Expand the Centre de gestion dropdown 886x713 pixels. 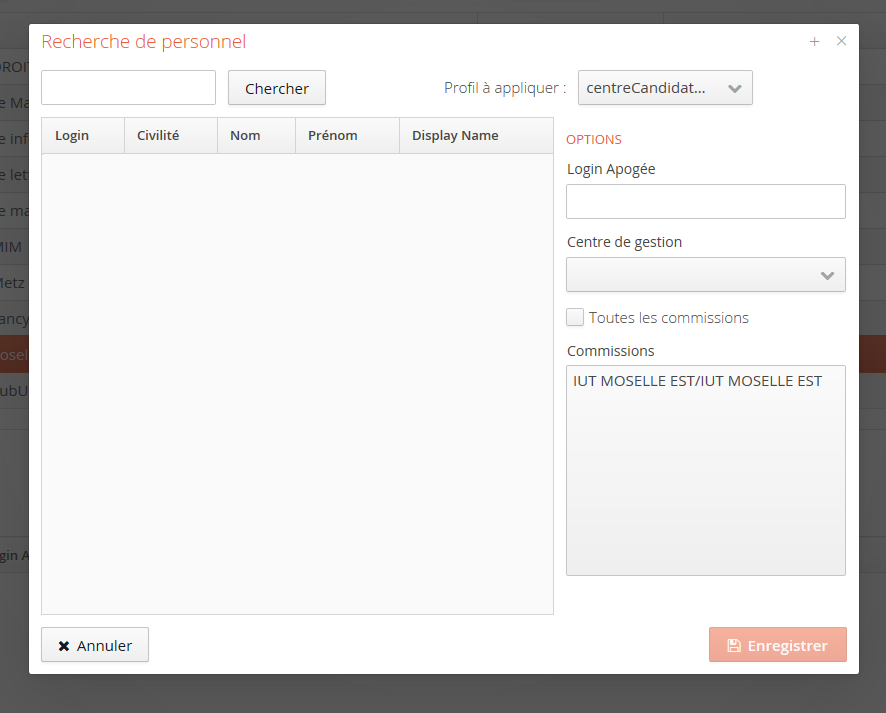(x=705, y=275)
